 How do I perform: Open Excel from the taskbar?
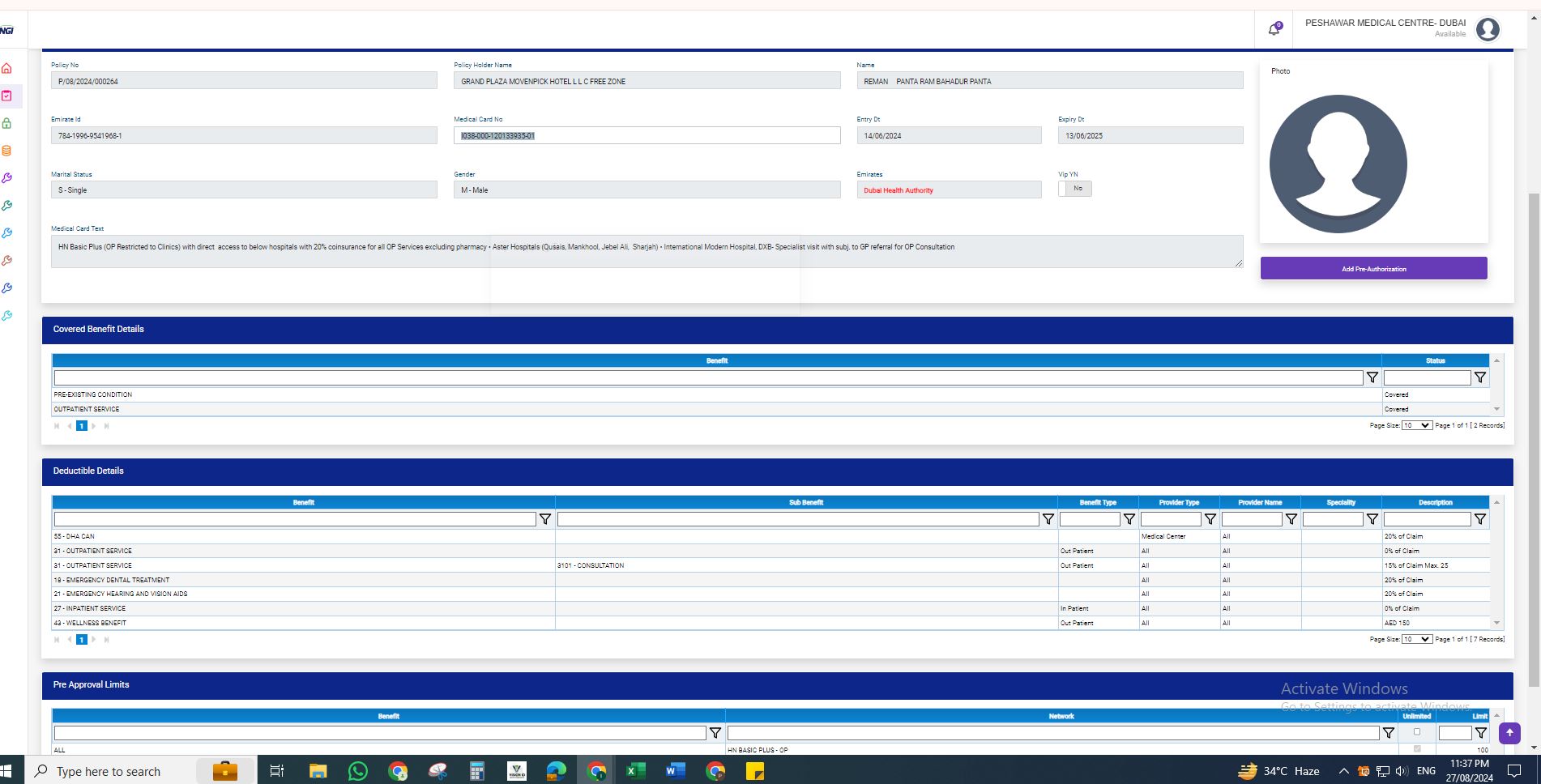634,771
